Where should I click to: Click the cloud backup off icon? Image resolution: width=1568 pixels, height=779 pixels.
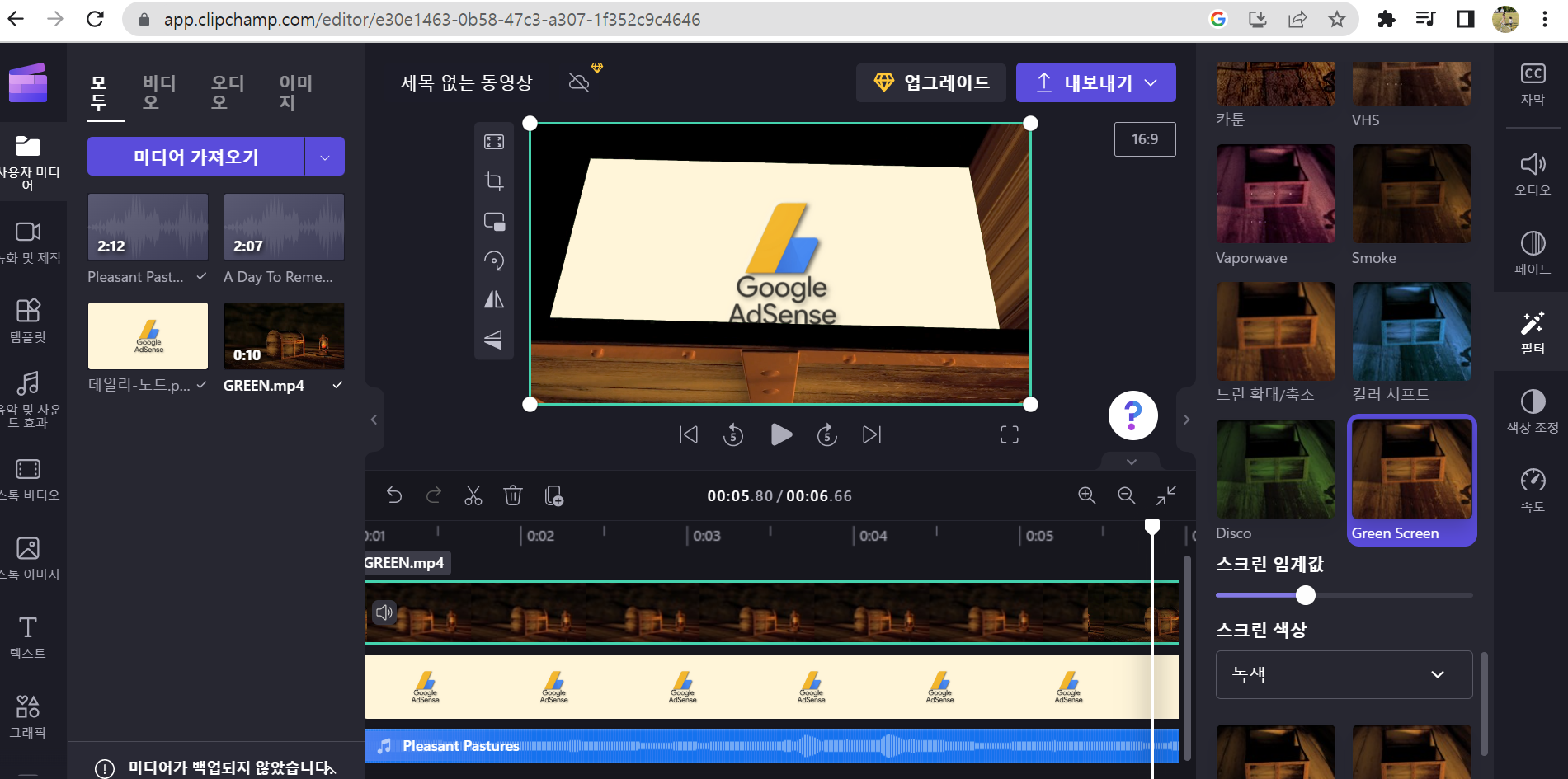point(580,82)
